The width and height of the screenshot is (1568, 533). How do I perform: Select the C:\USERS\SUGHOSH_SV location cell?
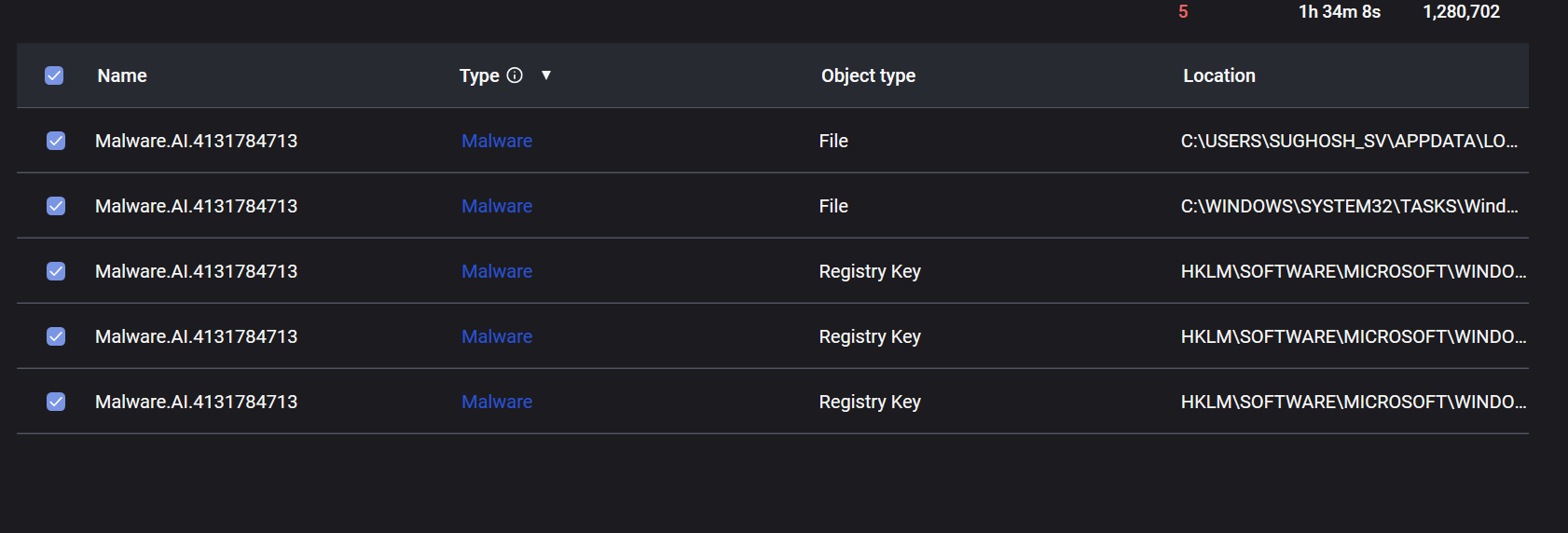(1349, 141)
